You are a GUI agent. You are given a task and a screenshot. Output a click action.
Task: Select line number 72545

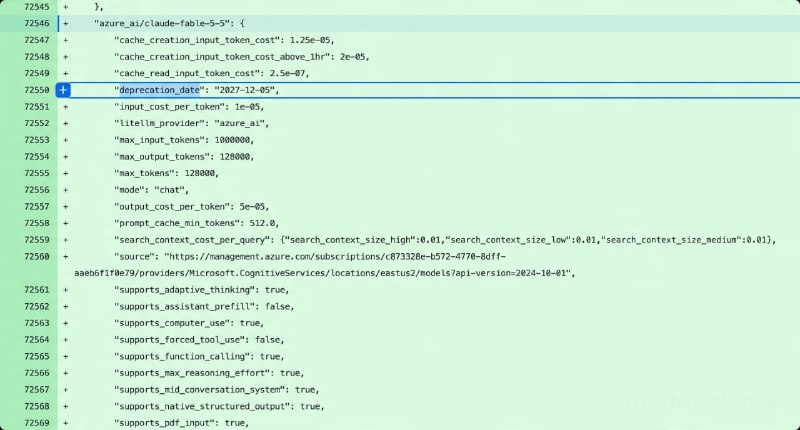(37, 7)
